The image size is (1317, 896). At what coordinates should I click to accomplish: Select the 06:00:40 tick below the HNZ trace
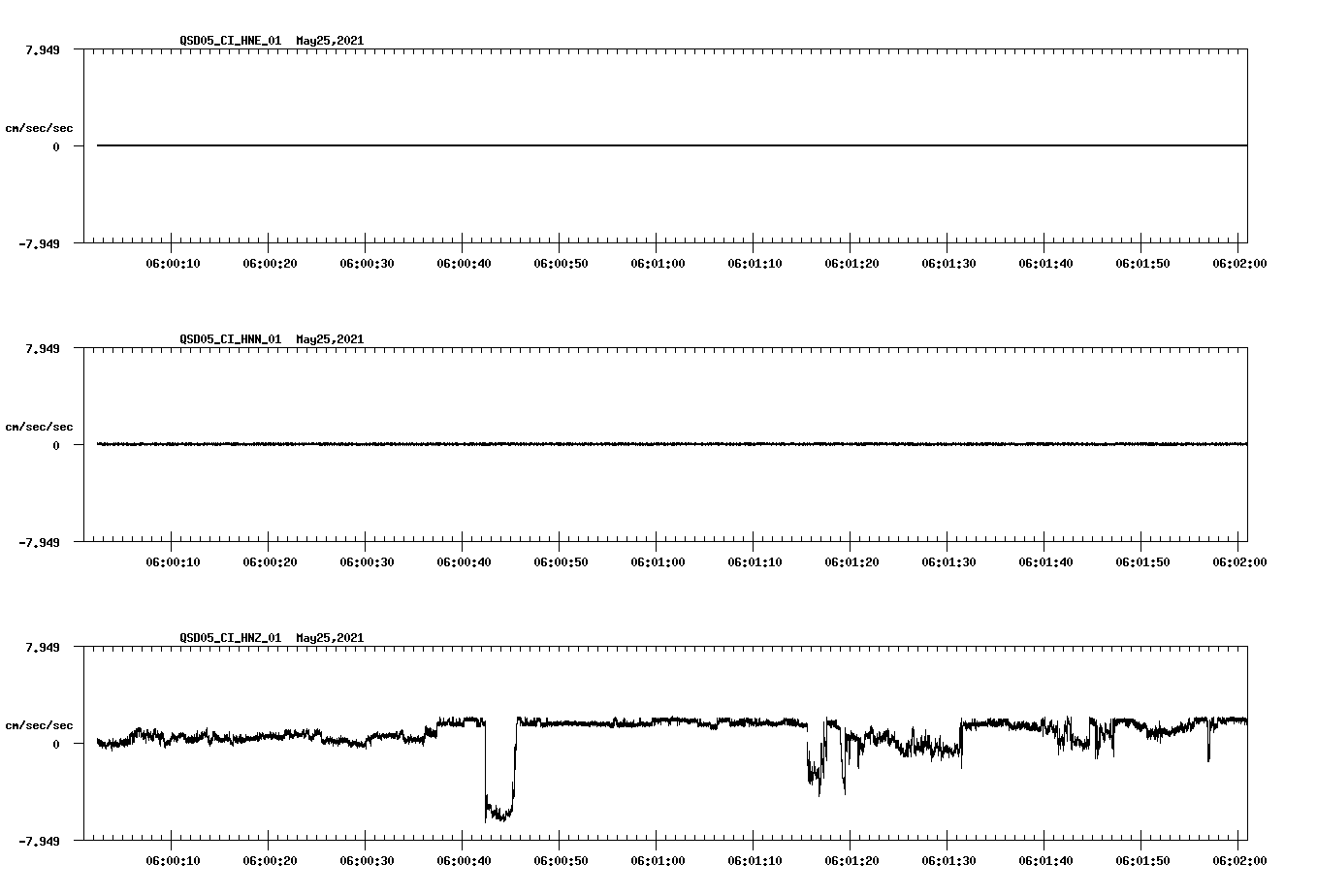click(465, 859)
